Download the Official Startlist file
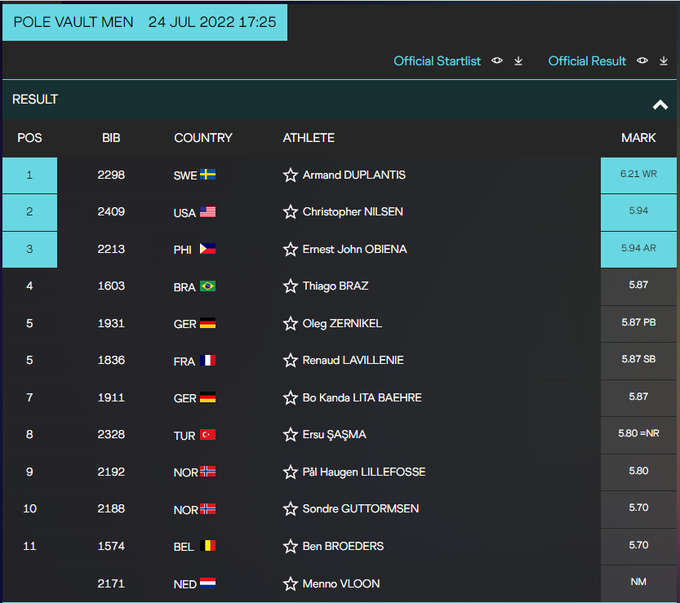Screen dimensions: 680x603 [x=519, y=61]
